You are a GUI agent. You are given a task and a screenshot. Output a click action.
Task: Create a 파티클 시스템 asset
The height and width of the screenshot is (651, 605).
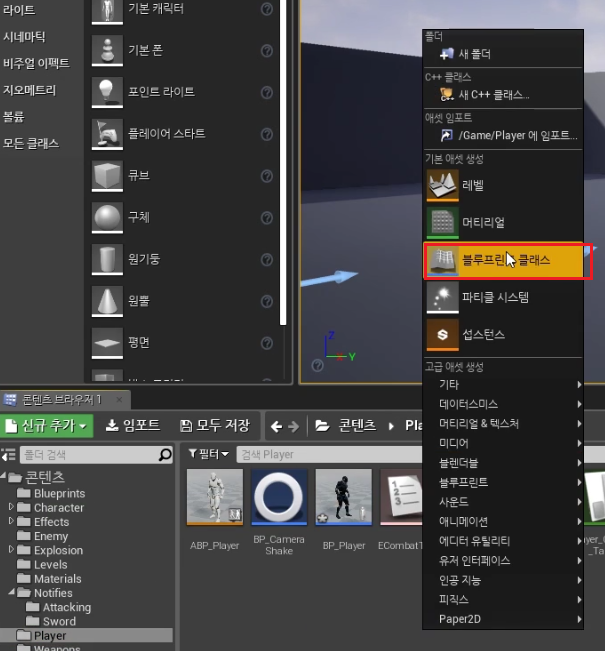point(503,297)
